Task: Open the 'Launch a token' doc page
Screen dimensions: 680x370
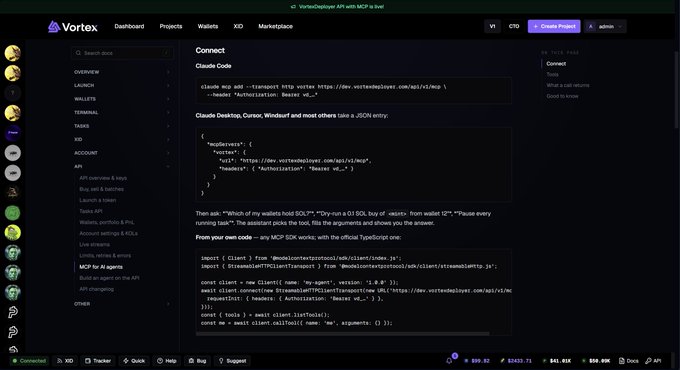Action: 98,200
